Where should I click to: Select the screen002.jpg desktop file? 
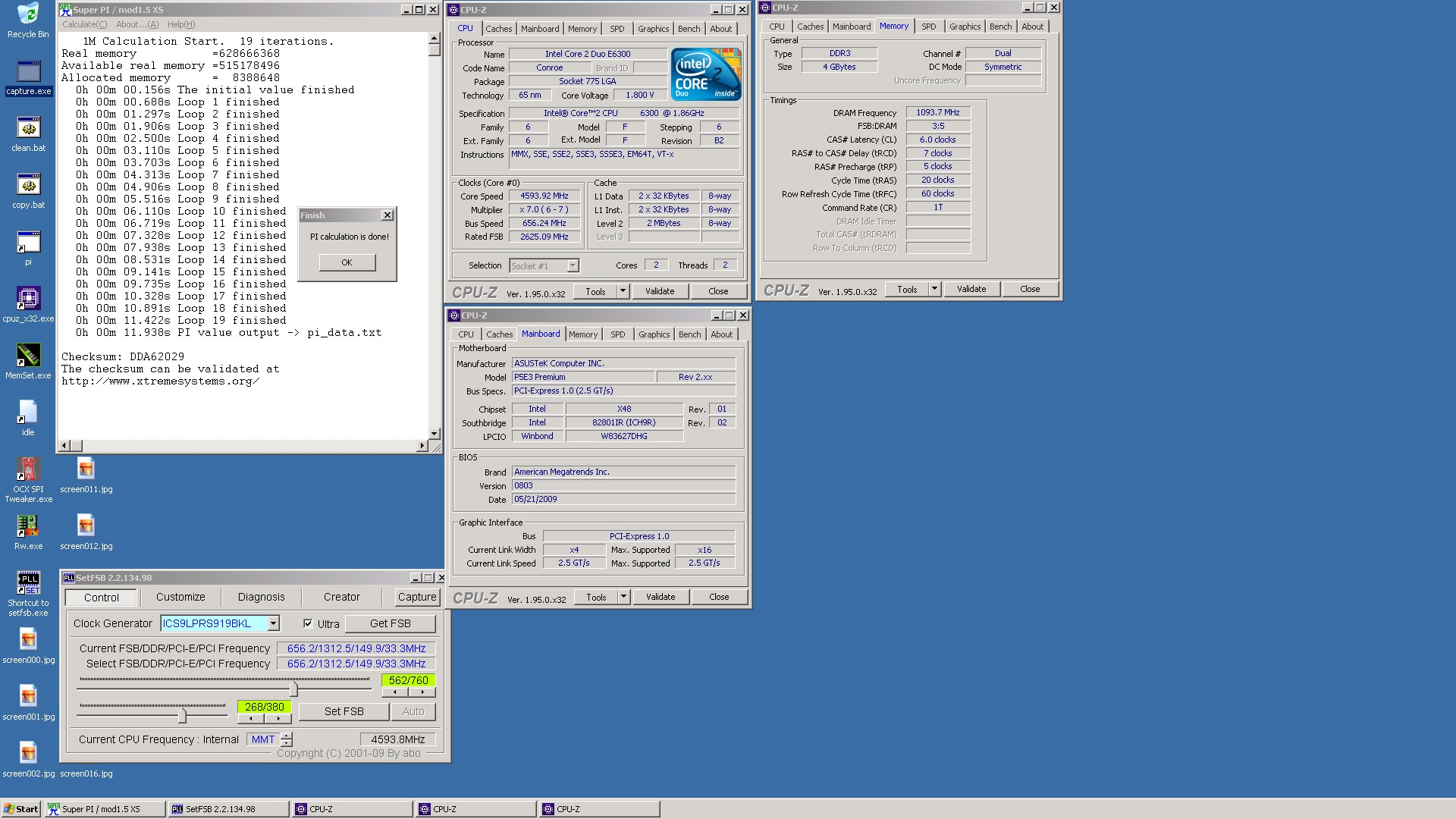(x=28, y=760)
